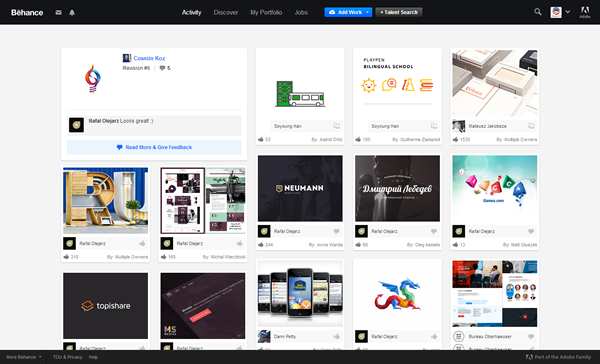Image resolution: width=600 pixels, height=364 pixels.
Task: Open My Portfolio tab
Action: click(x=266, y=13)
